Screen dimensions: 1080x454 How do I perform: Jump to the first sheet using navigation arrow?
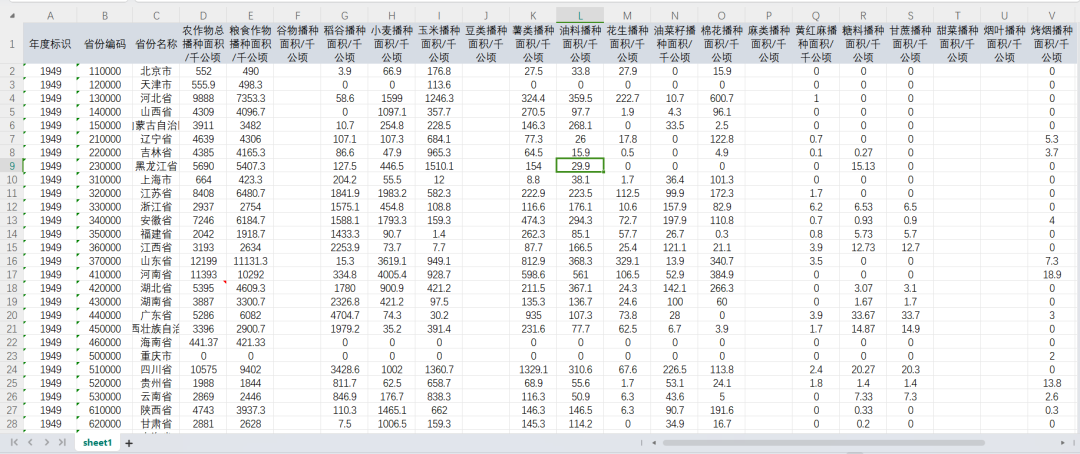[x=14, y=442]
